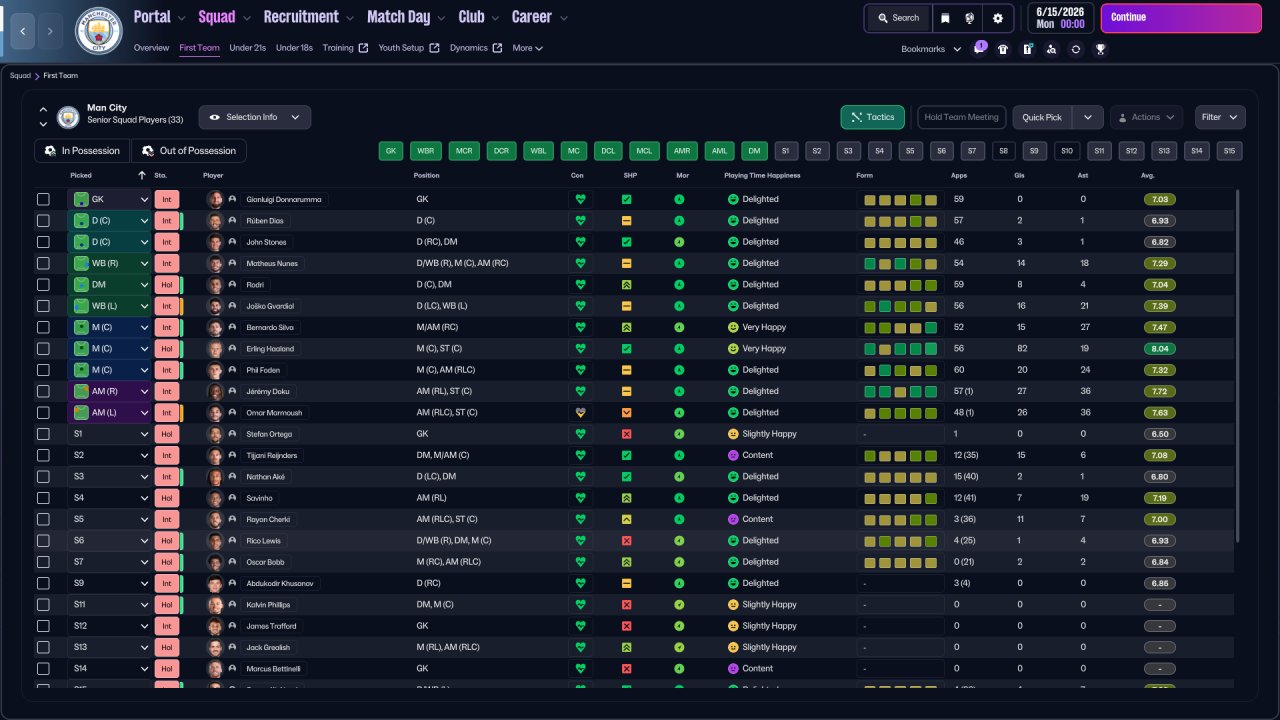Select the checkbox for Erling Haaland
This screenshot has height=720, width=1280.
click(43, 349)
